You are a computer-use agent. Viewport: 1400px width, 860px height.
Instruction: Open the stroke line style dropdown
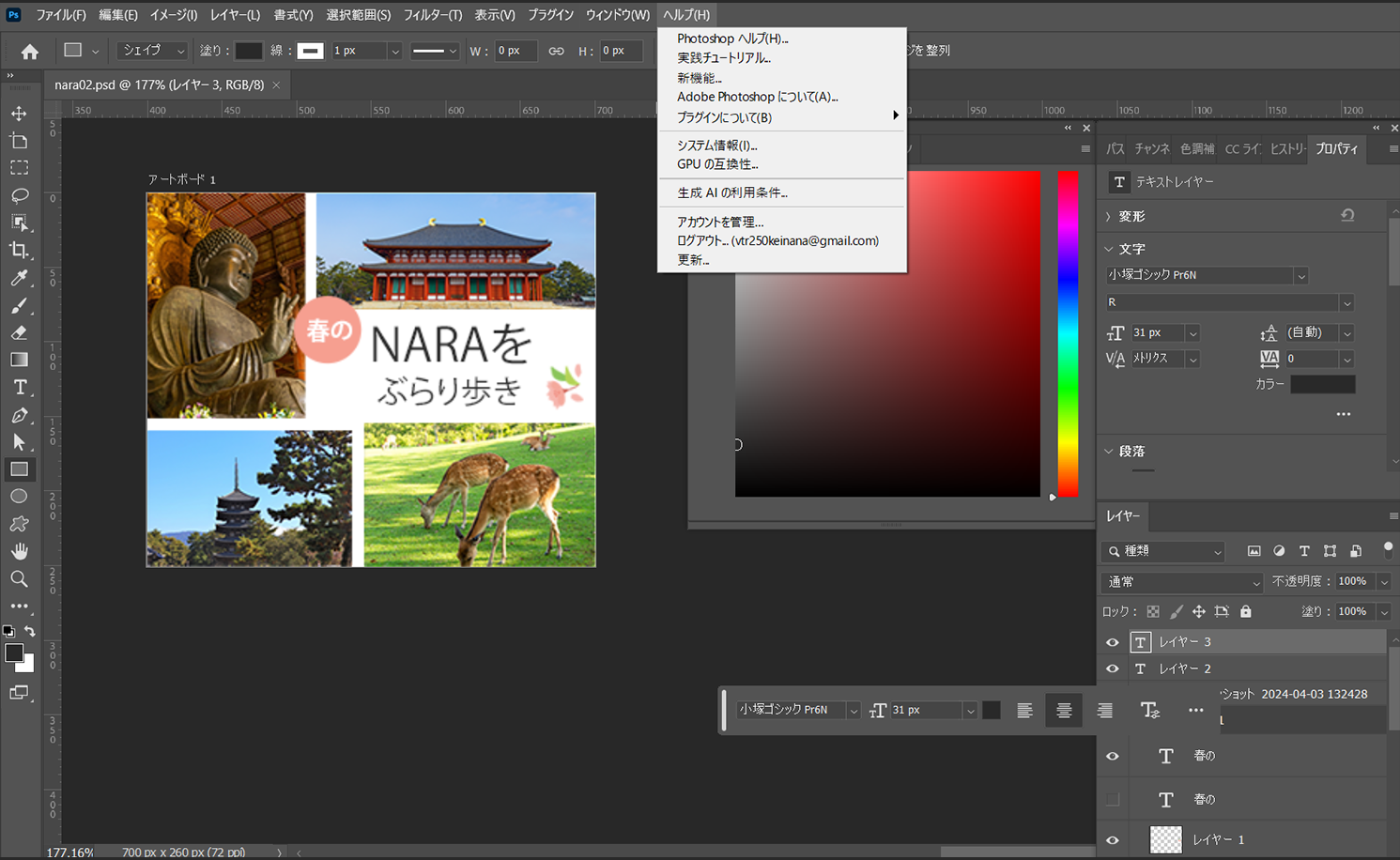click(x=434, y=51)
